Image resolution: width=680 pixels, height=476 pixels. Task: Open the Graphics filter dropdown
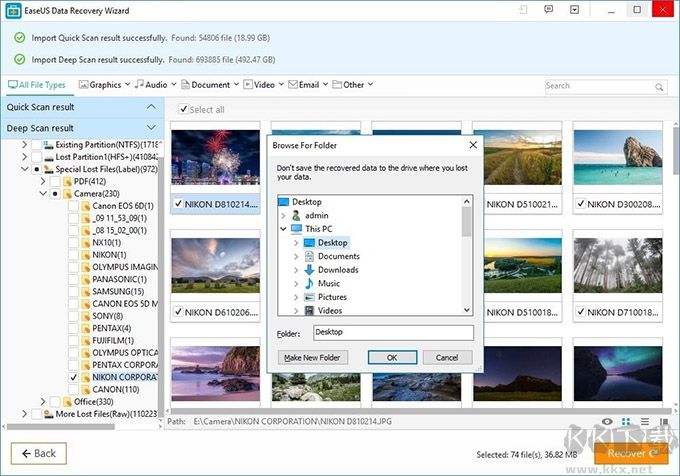tap(104, 85)
